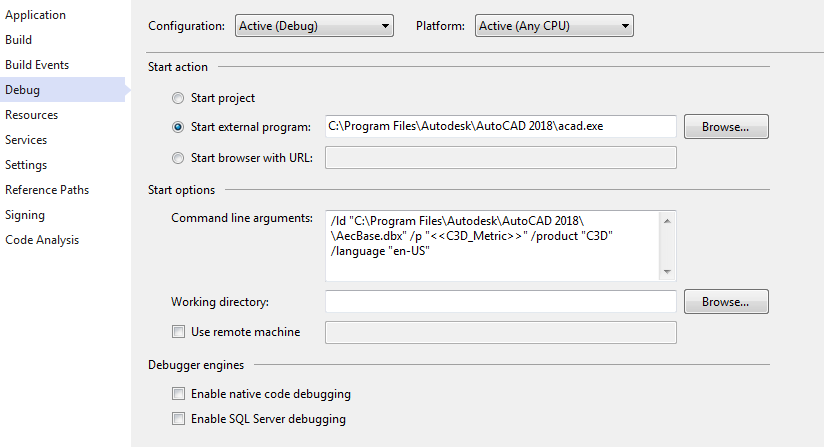The width and height of the screenshot is (824, 447).
Task: Go to the Settings tab
Action: [x=26, y=165]
